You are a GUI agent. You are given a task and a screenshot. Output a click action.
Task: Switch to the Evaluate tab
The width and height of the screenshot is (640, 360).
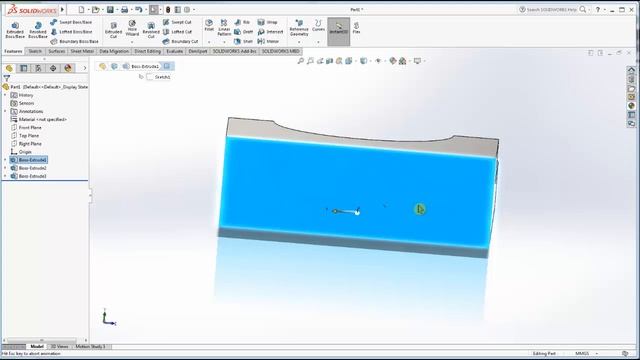tap(175, 51)
